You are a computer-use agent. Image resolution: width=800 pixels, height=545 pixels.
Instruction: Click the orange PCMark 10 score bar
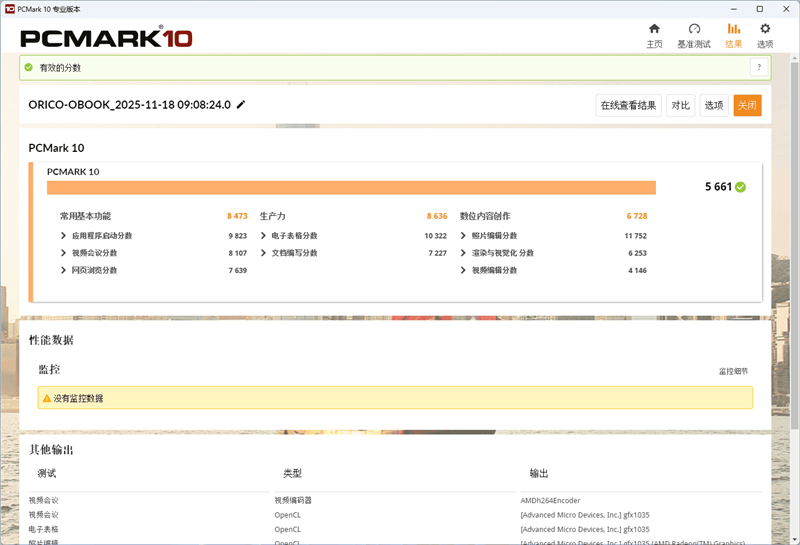coord(351,187)
